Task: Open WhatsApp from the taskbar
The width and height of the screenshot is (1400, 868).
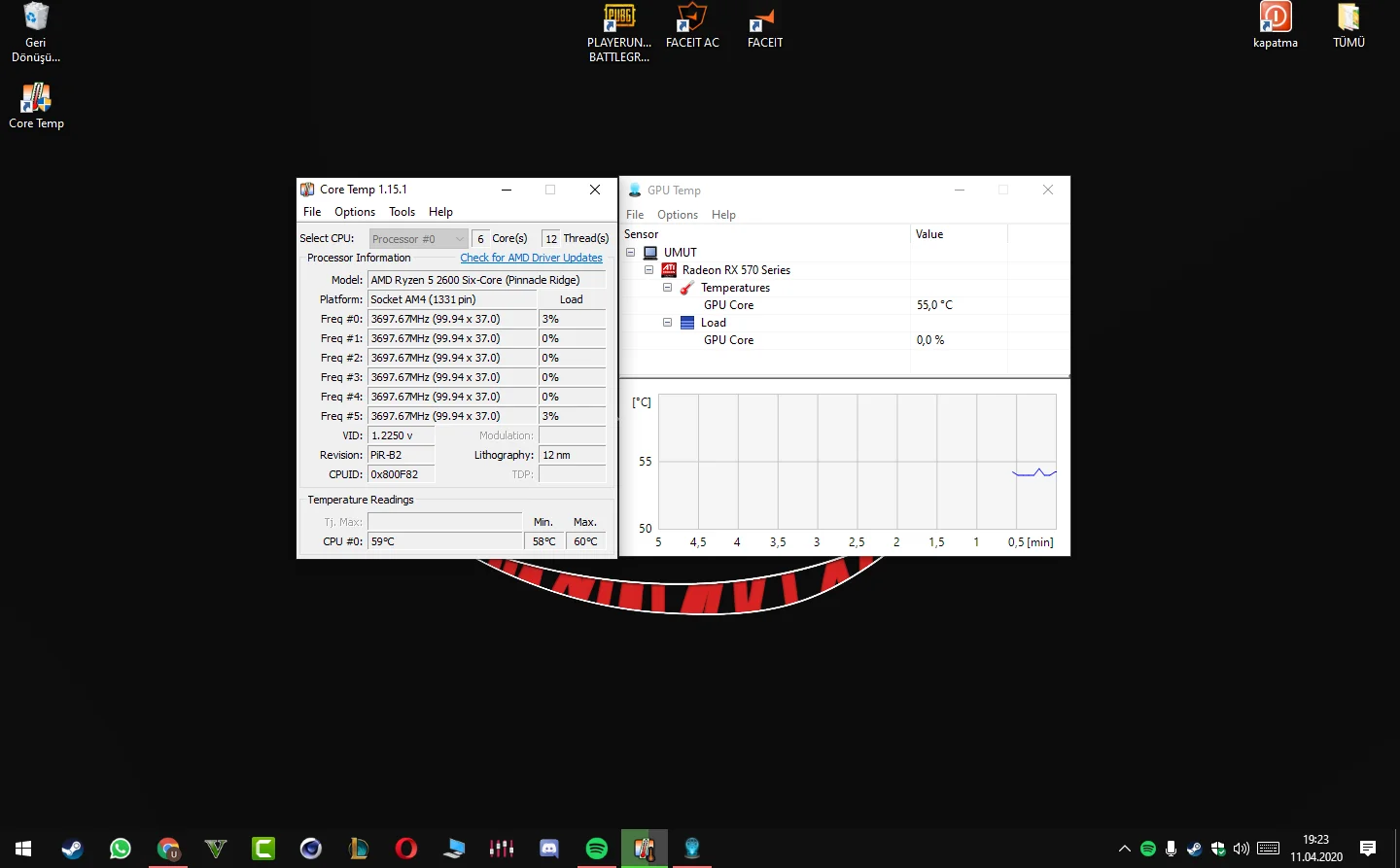Action: point(120,849)
